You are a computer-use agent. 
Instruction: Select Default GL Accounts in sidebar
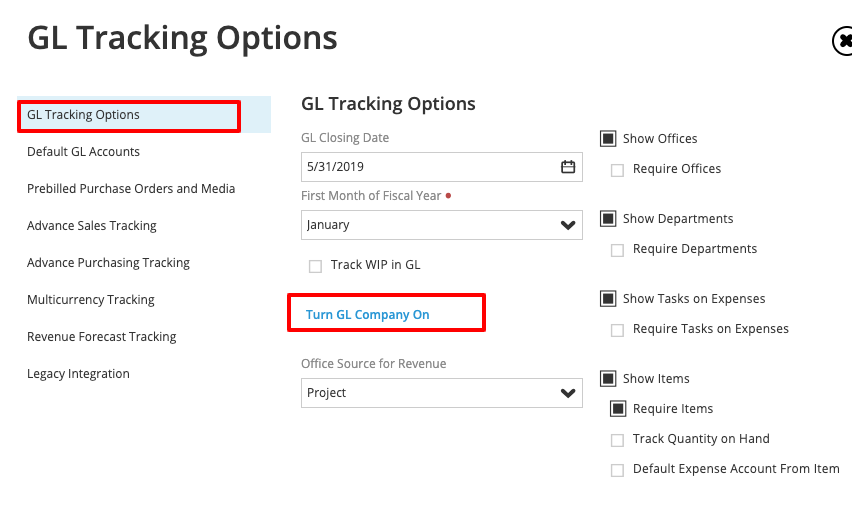click(x=84, y=152)
